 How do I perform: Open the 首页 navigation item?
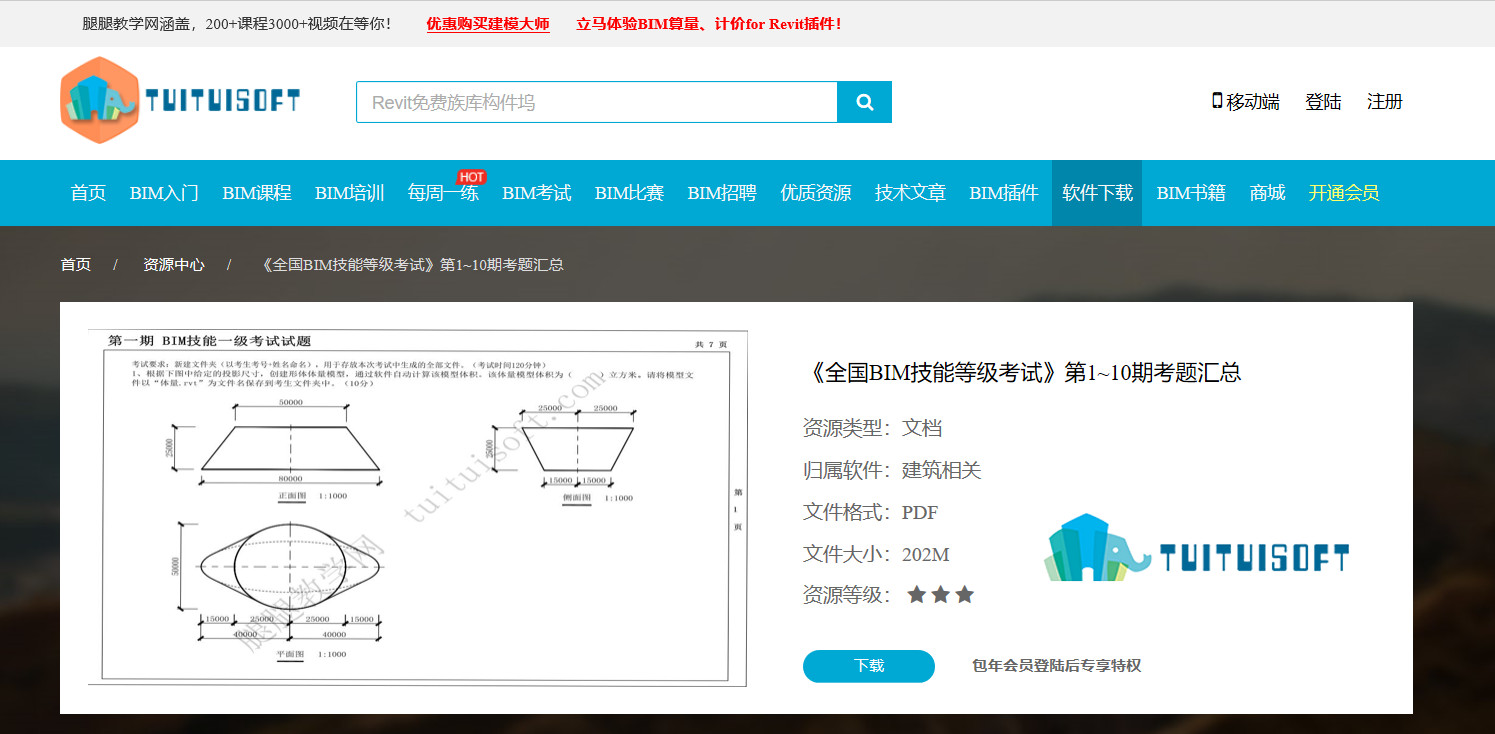click(88, 193)
